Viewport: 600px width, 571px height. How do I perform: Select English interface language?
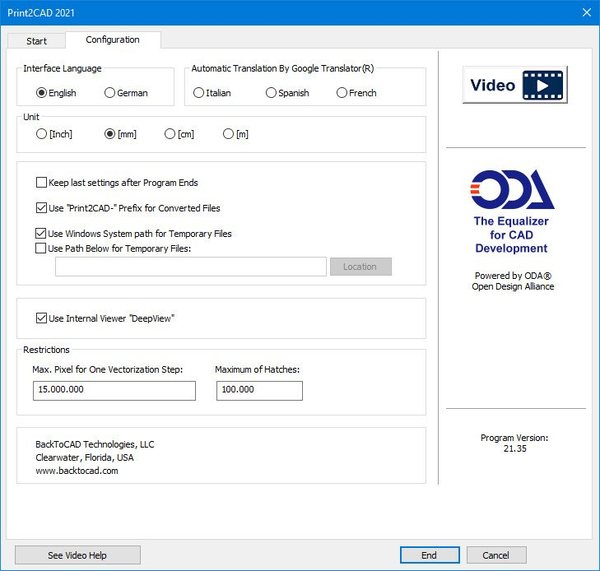click(x=41, y=93)
